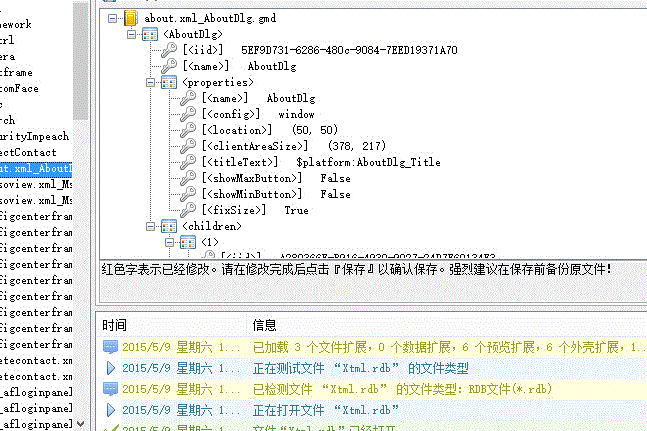Click the key icon for [<clientAreaSize>]
This screenshot has width=647, height=431.
tap(188, 146)
